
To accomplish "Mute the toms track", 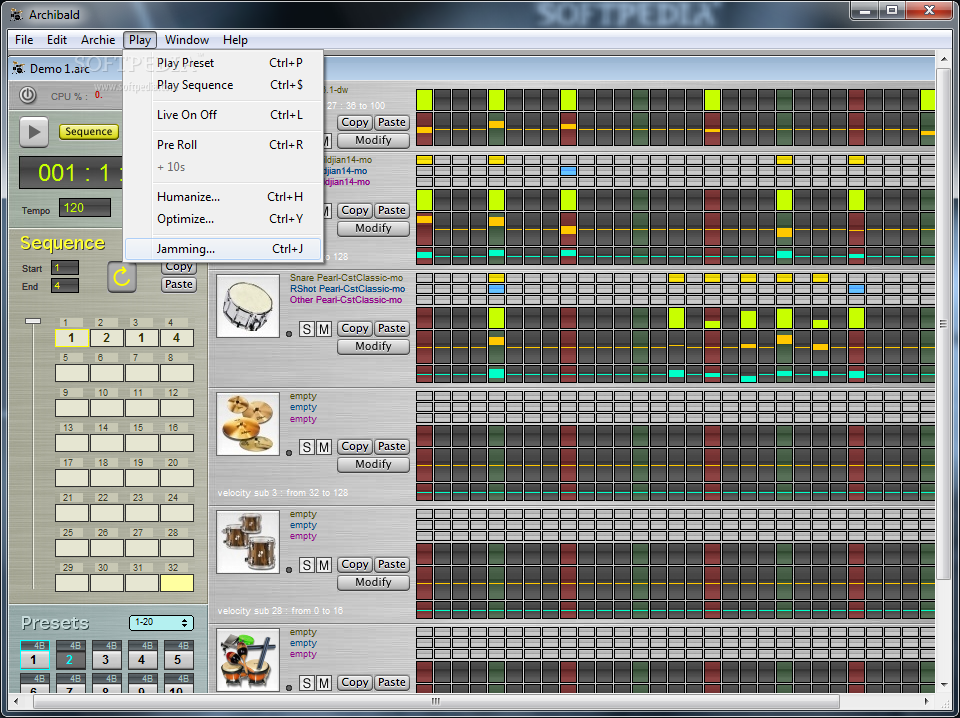I will point(324,566).
